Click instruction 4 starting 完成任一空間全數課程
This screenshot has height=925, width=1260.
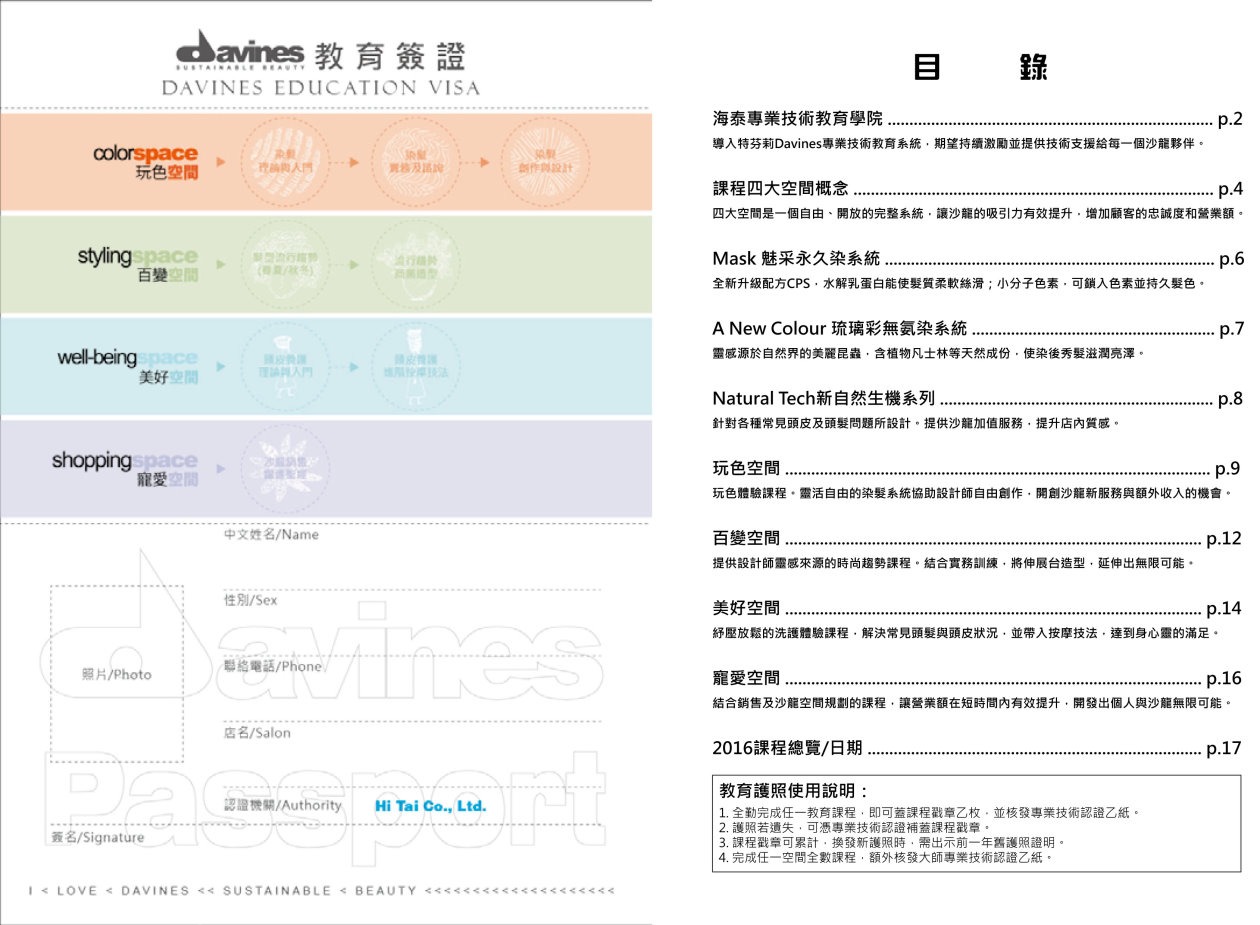[x=885, y=858]
